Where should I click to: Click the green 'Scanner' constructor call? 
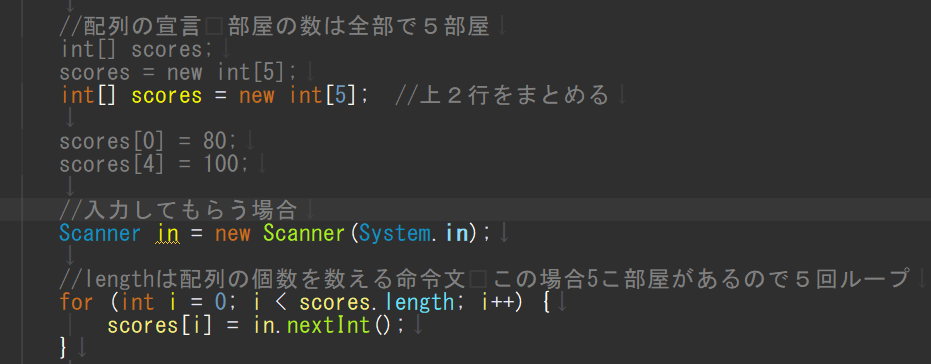[304, 233]
